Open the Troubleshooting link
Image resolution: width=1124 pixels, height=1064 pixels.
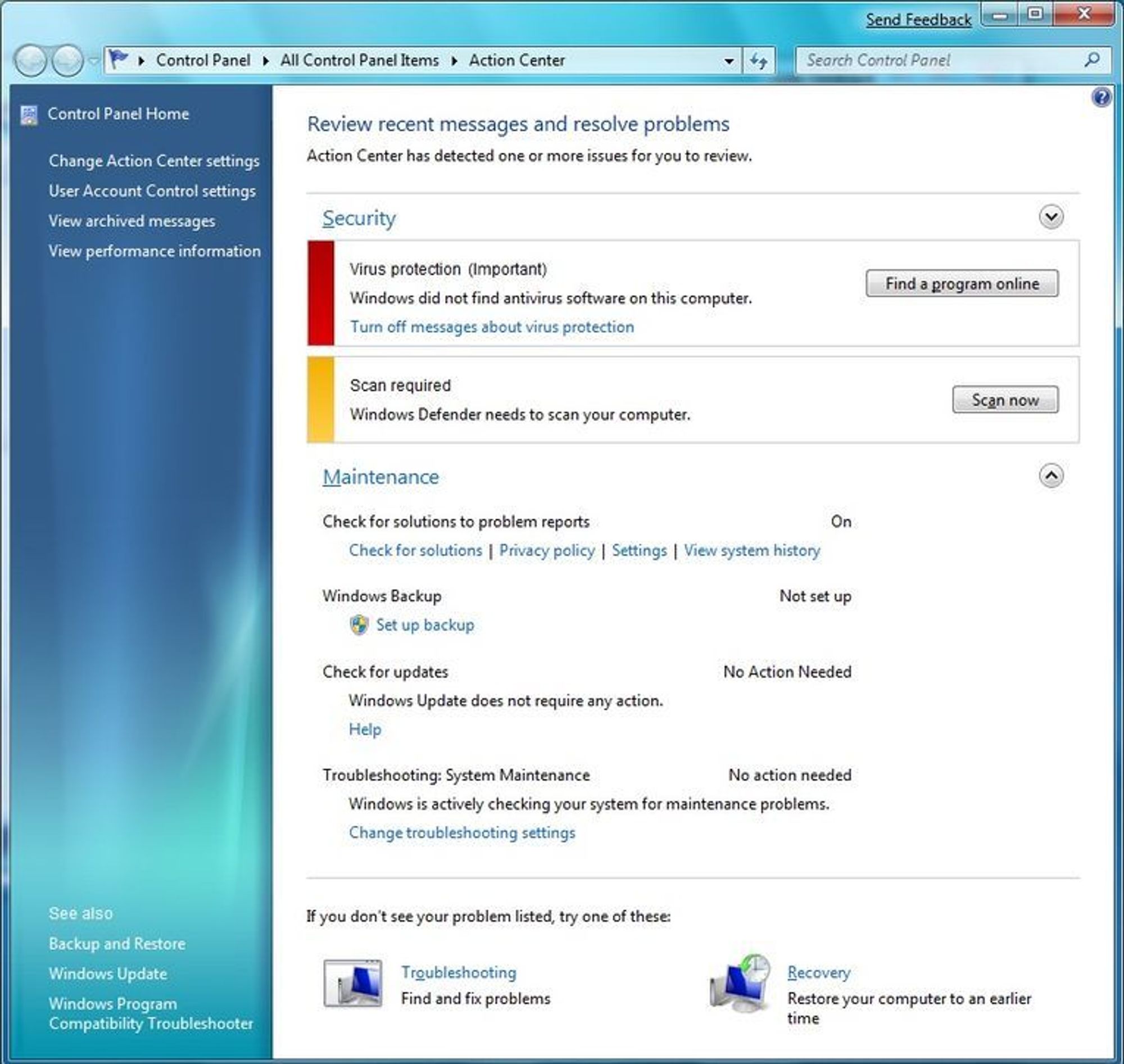click(459, 973)
